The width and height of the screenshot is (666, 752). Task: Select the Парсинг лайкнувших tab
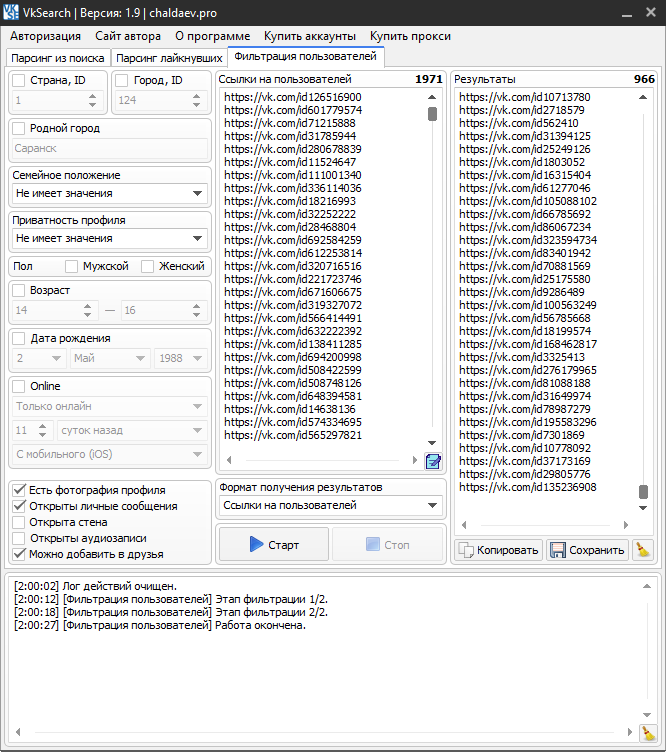pos(167,58)
